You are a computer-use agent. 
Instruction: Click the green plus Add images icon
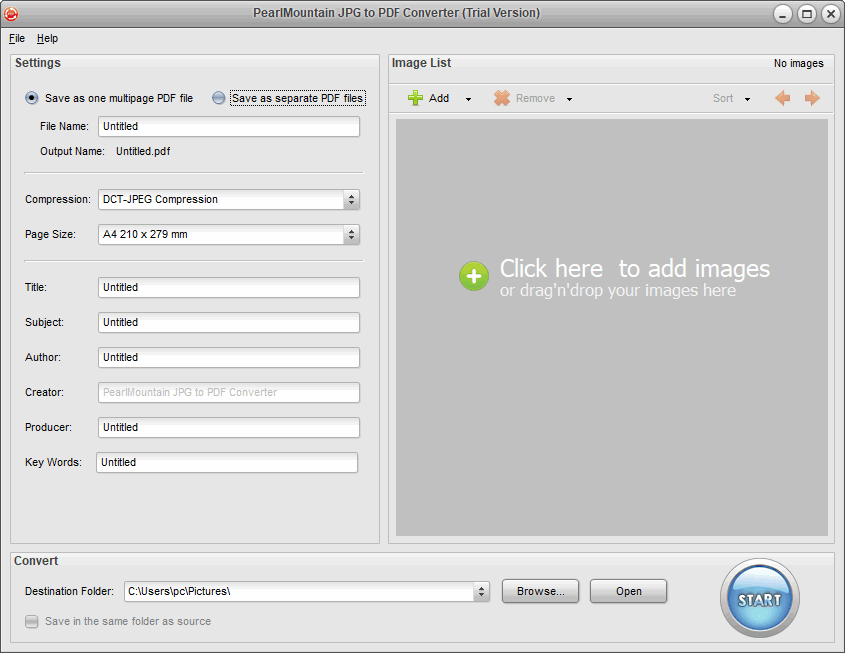415,98
